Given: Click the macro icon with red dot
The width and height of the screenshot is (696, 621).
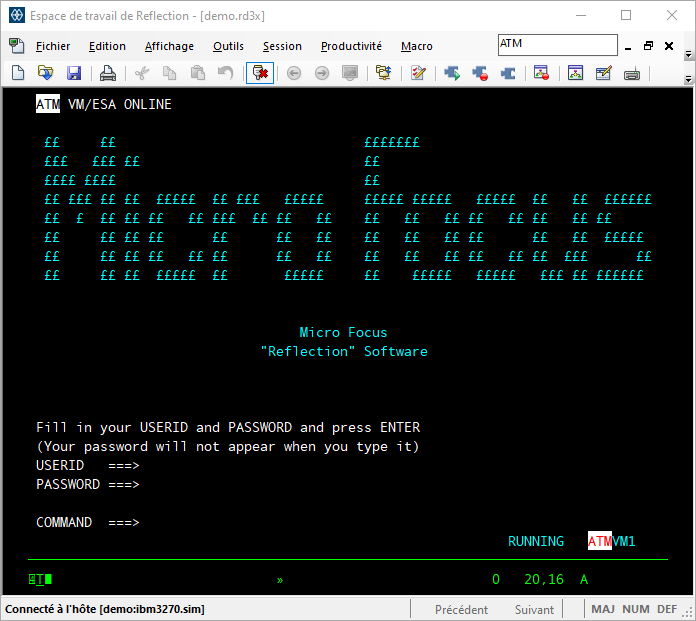Looking at the screenshot, I should pos(480,73).
